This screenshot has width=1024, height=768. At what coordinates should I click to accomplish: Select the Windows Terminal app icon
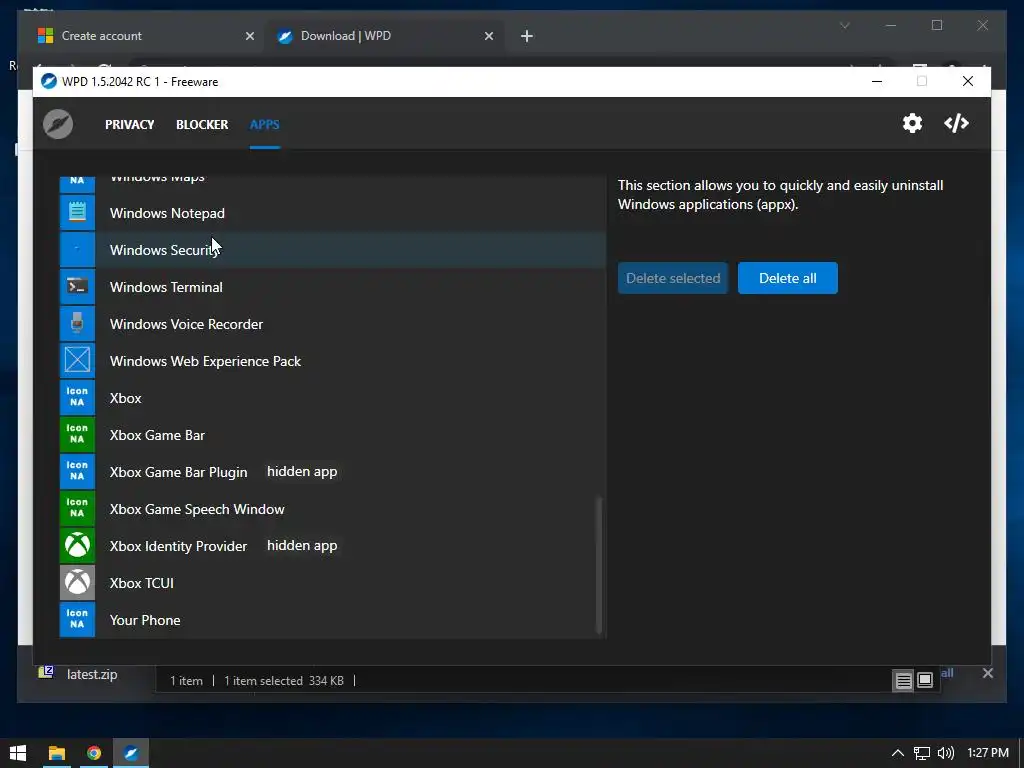pyautogui.click(x=77, y=287)
